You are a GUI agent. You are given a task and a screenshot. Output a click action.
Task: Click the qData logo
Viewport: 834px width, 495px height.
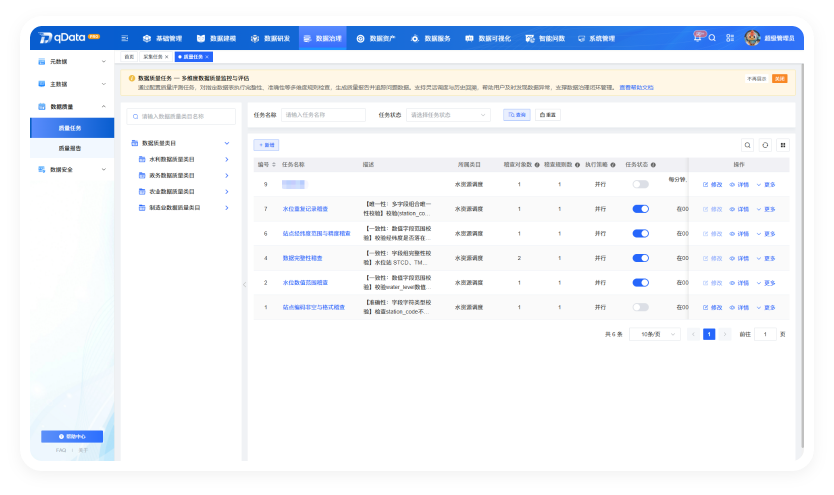click(x=69, y=38)
